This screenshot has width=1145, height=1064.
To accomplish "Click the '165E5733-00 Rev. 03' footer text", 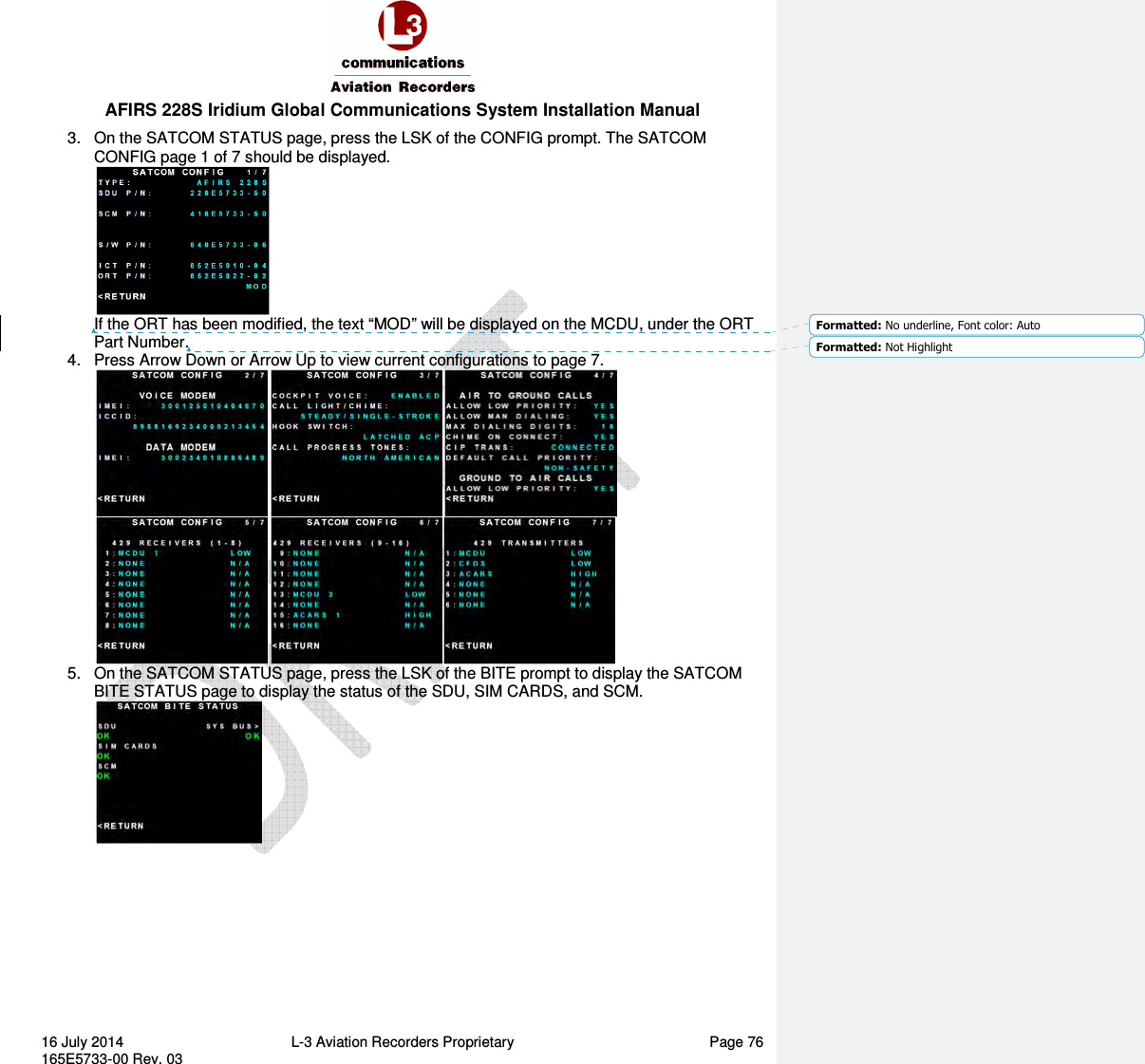I will point(112,1057).
